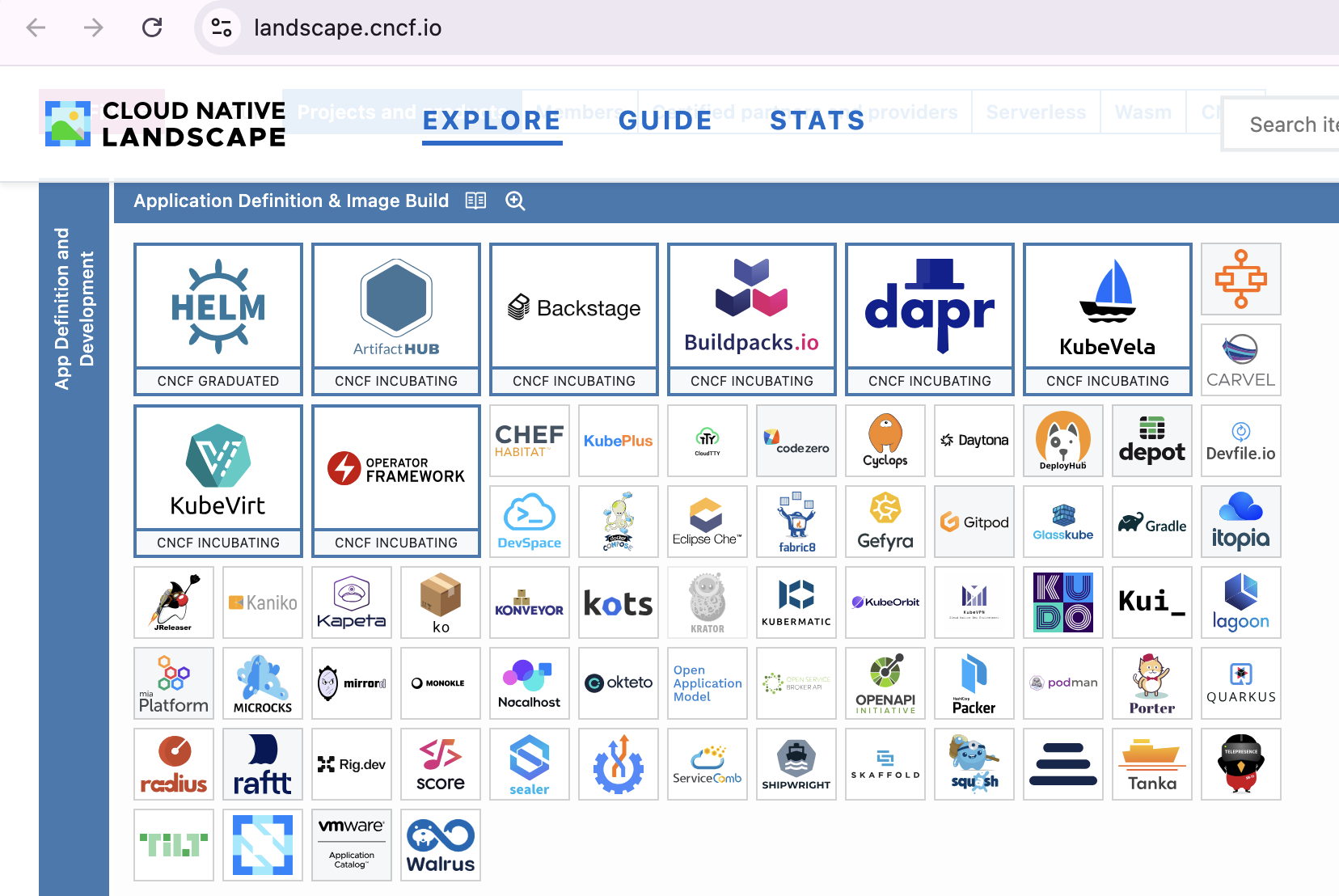The height and width of the screenshot is (896, 1339).
Task: Open the KubeVirt project card
Action: pos(218,481)
